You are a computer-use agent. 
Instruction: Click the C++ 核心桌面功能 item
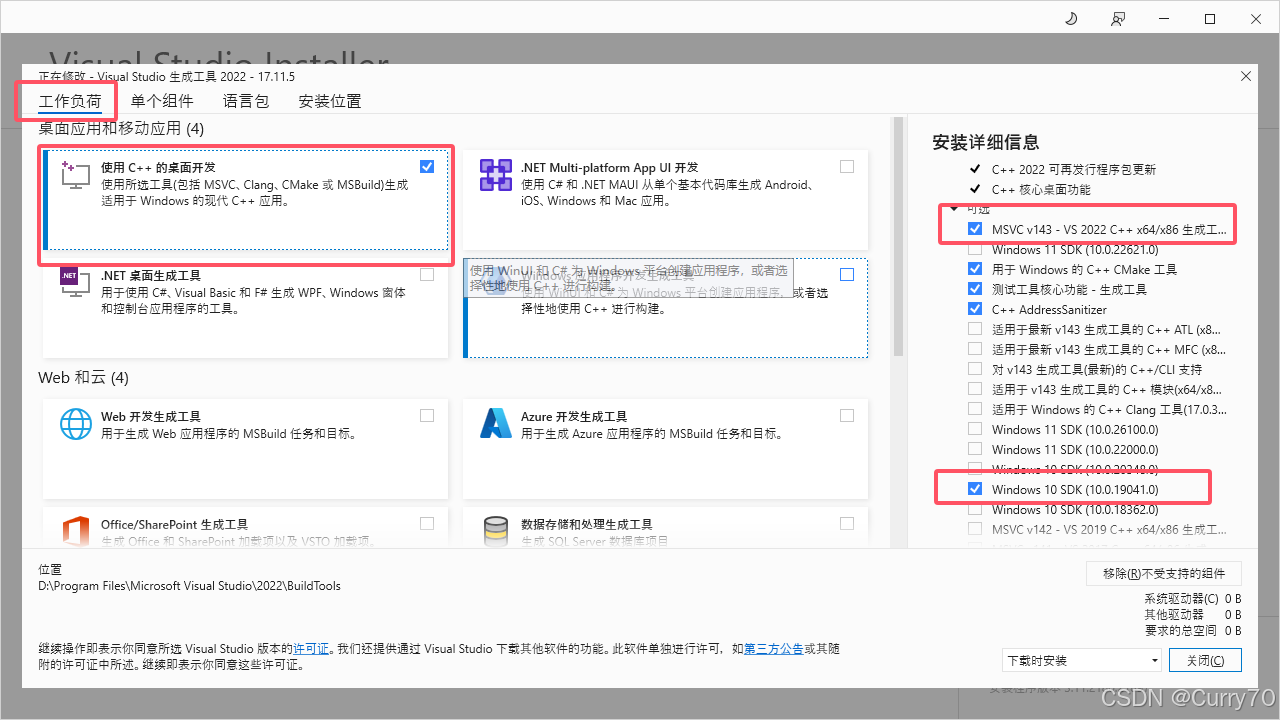(x=1041, y=189)
